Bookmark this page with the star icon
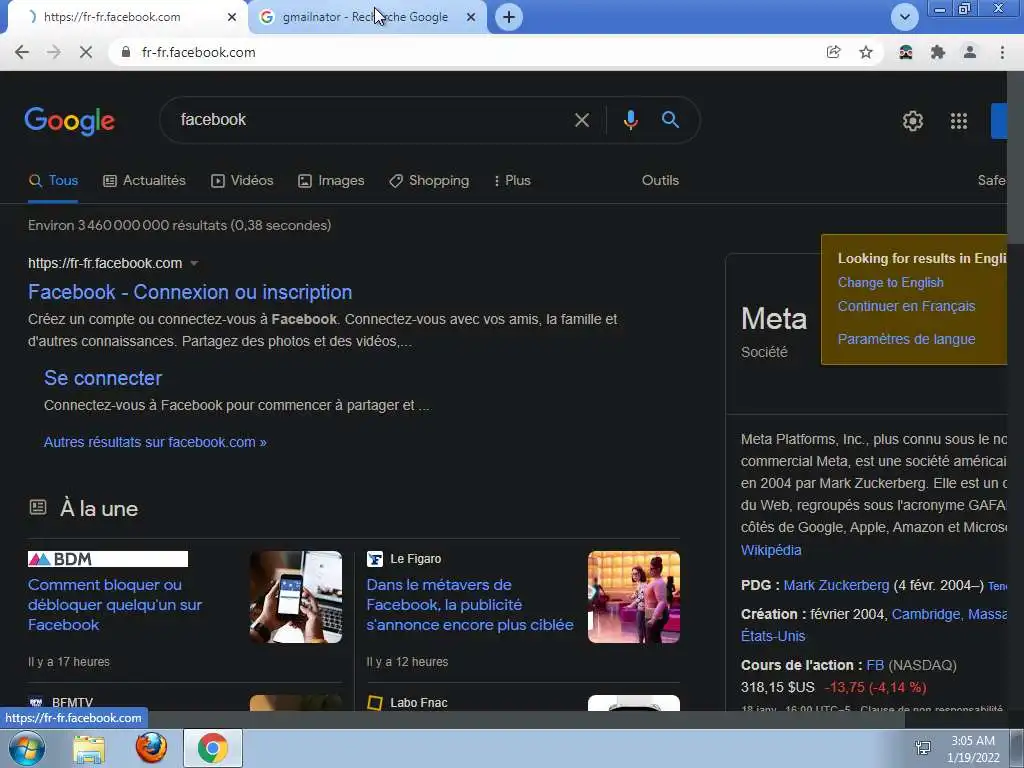This screenshot has height=768, width=1024. tap(866, 52)
